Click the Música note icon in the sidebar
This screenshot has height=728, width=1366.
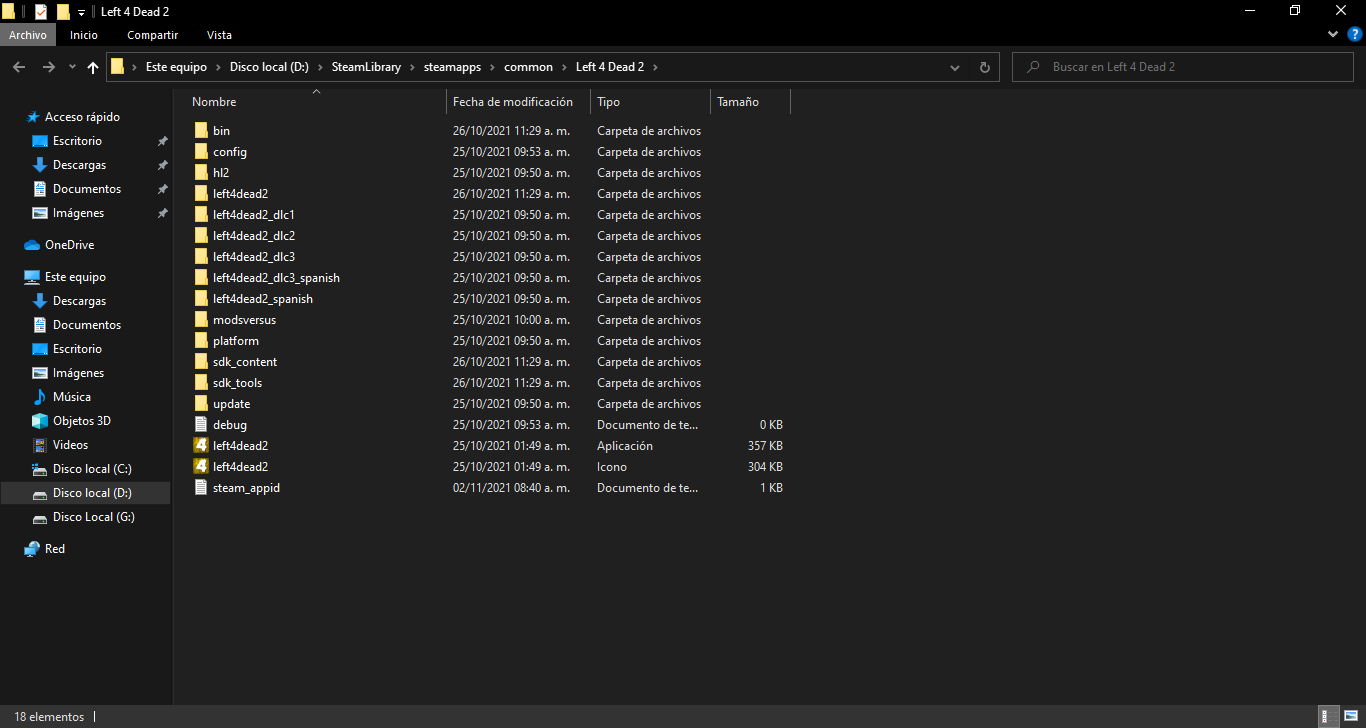[x=40, y=397]
